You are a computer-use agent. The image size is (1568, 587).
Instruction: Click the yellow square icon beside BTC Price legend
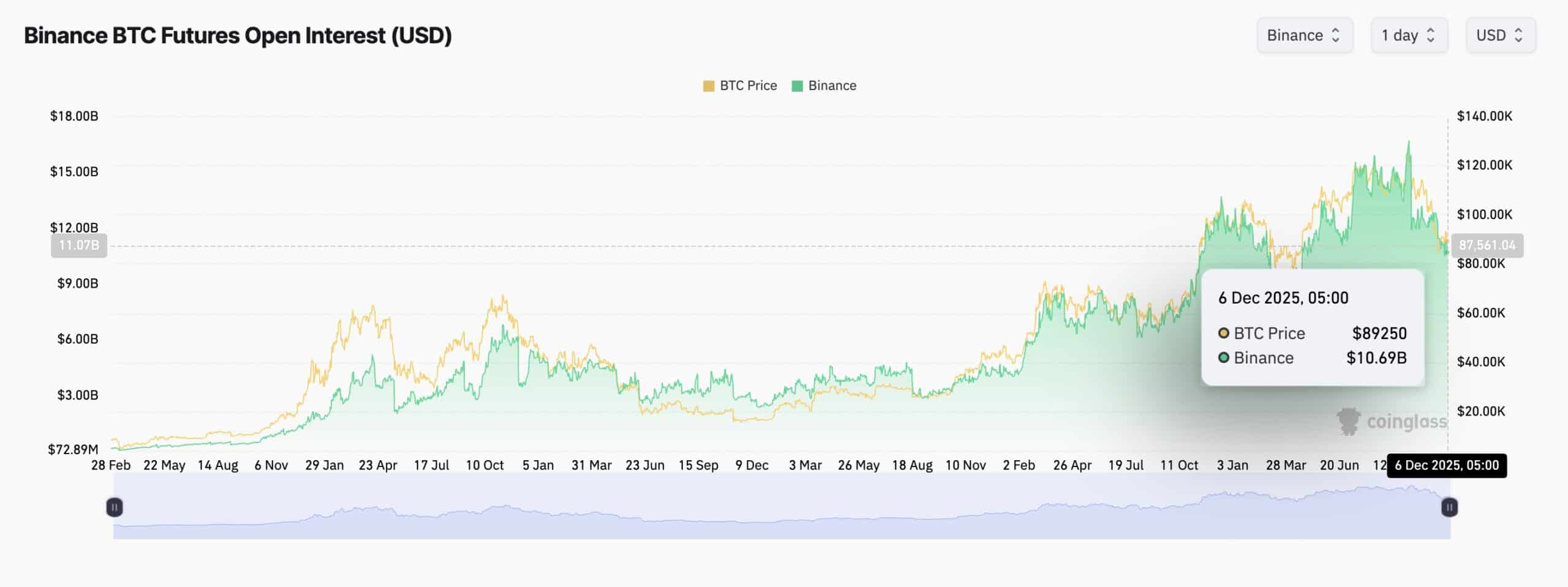[709, 86]
